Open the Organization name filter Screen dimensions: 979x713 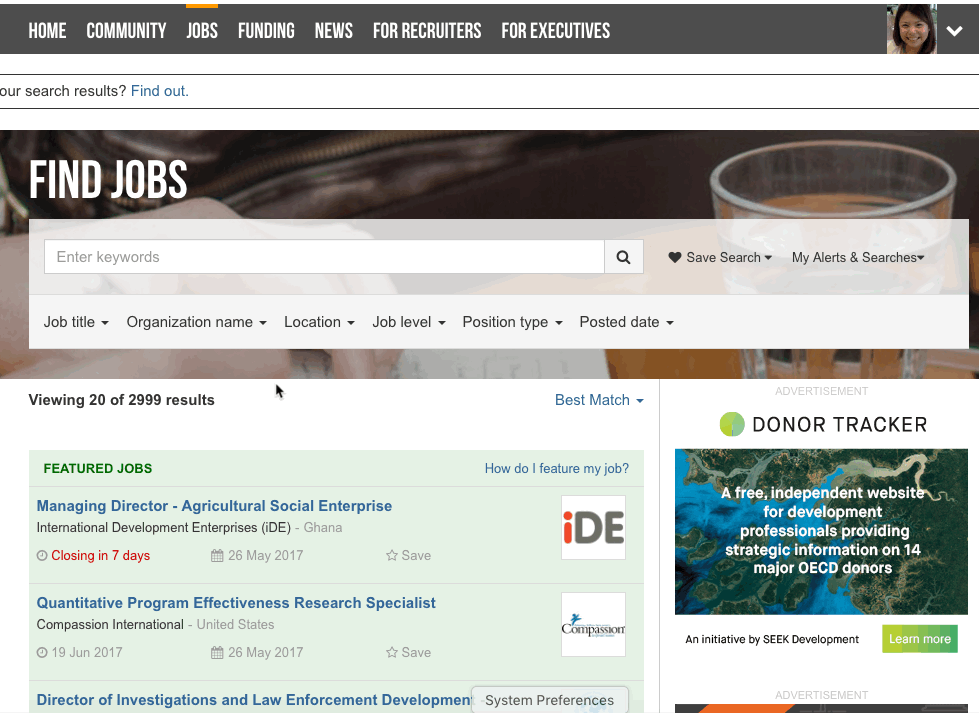coord(197,322)
